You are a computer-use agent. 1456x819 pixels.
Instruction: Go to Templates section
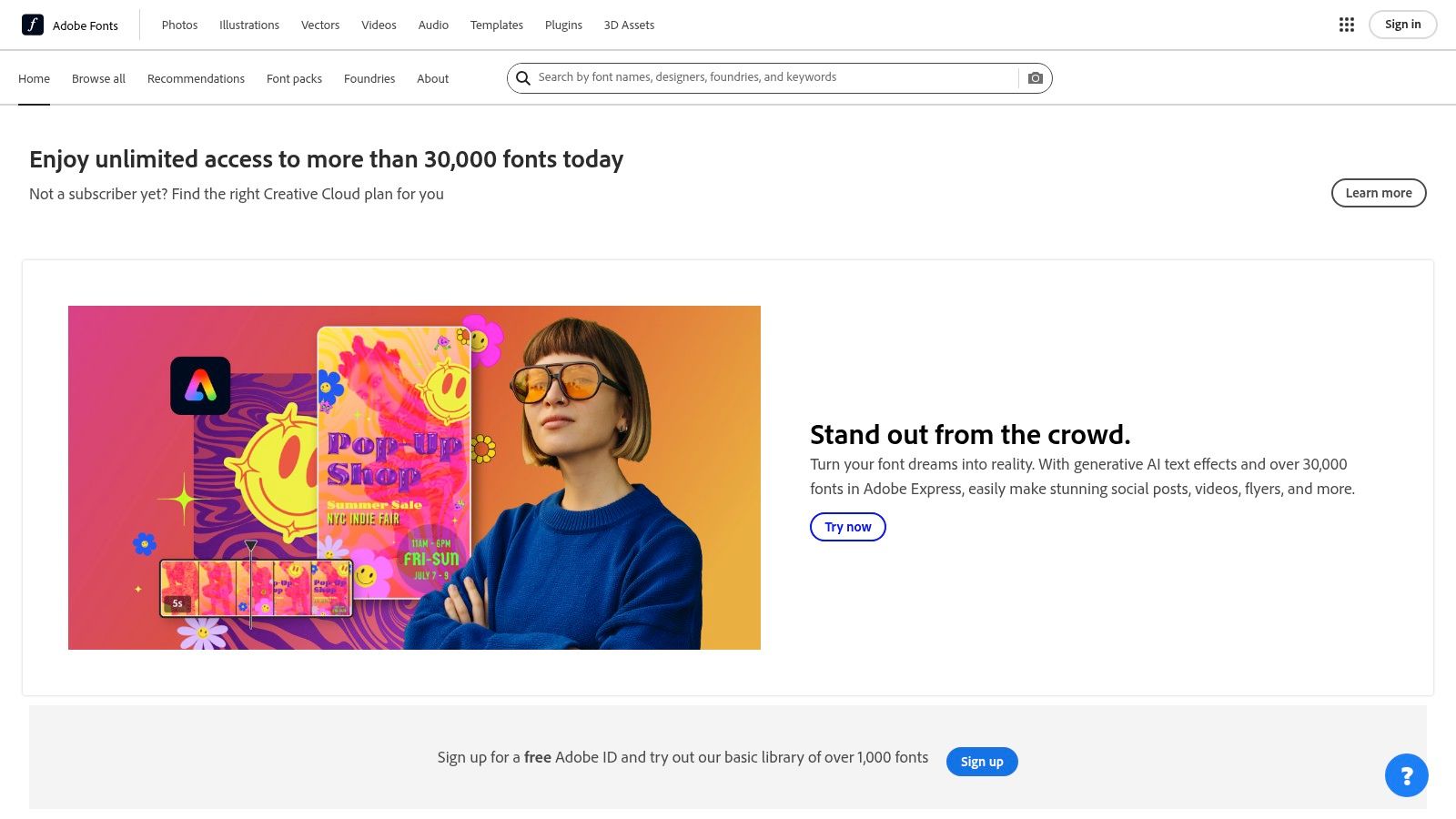(497, 25)
